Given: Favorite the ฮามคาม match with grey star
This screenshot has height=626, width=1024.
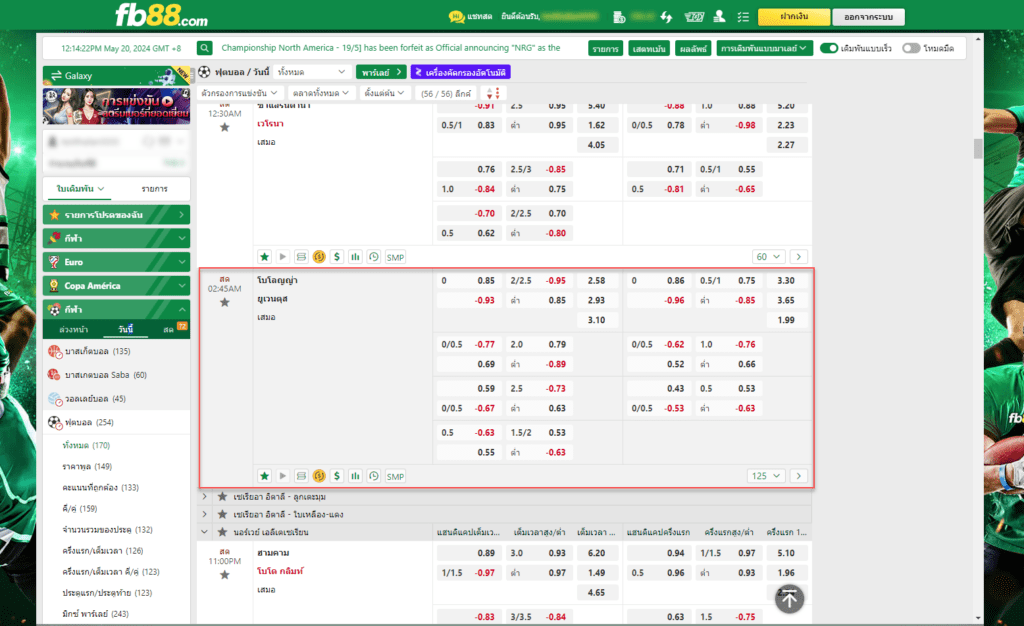Looking at the screenshot, I should click(x=225, y=575).
